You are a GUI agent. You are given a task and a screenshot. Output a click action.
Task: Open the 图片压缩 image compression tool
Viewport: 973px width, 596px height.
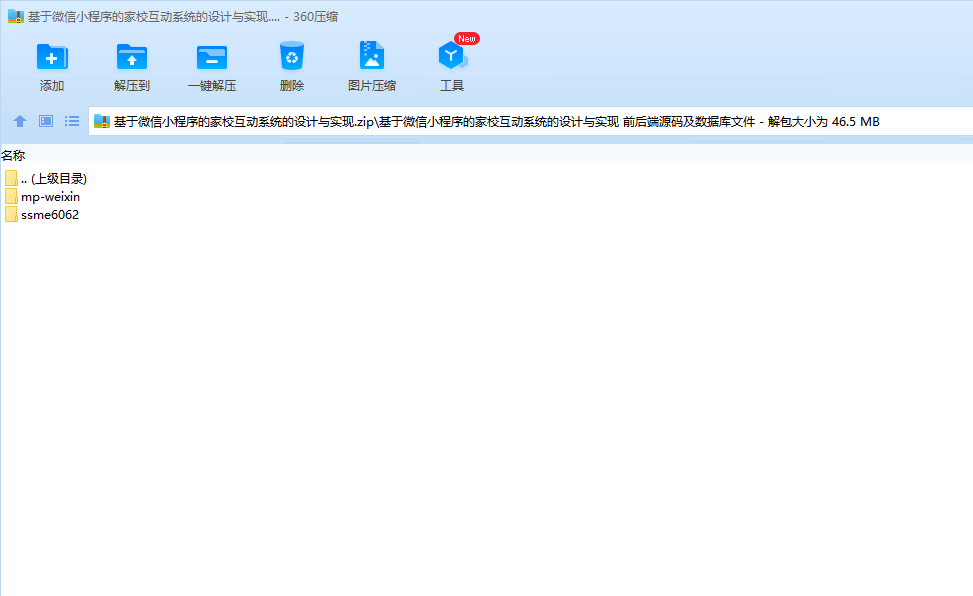pyautogui.click(x=372, y=56)
